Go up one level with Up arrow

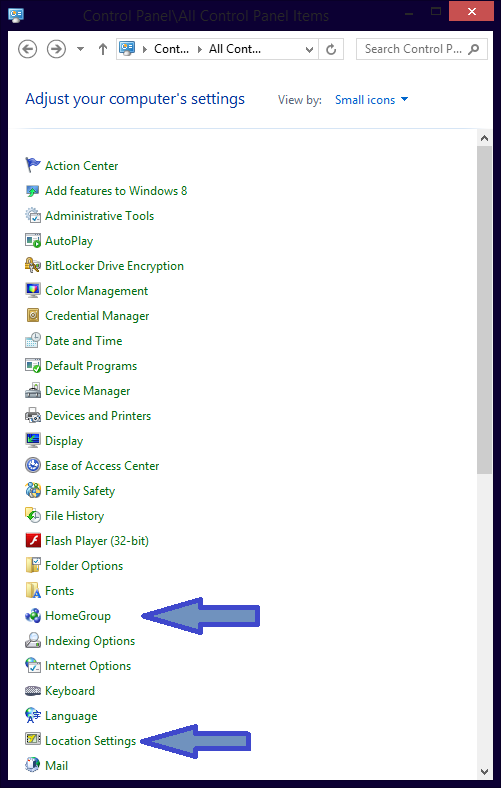pyautogui.click(x=103, y=49)
